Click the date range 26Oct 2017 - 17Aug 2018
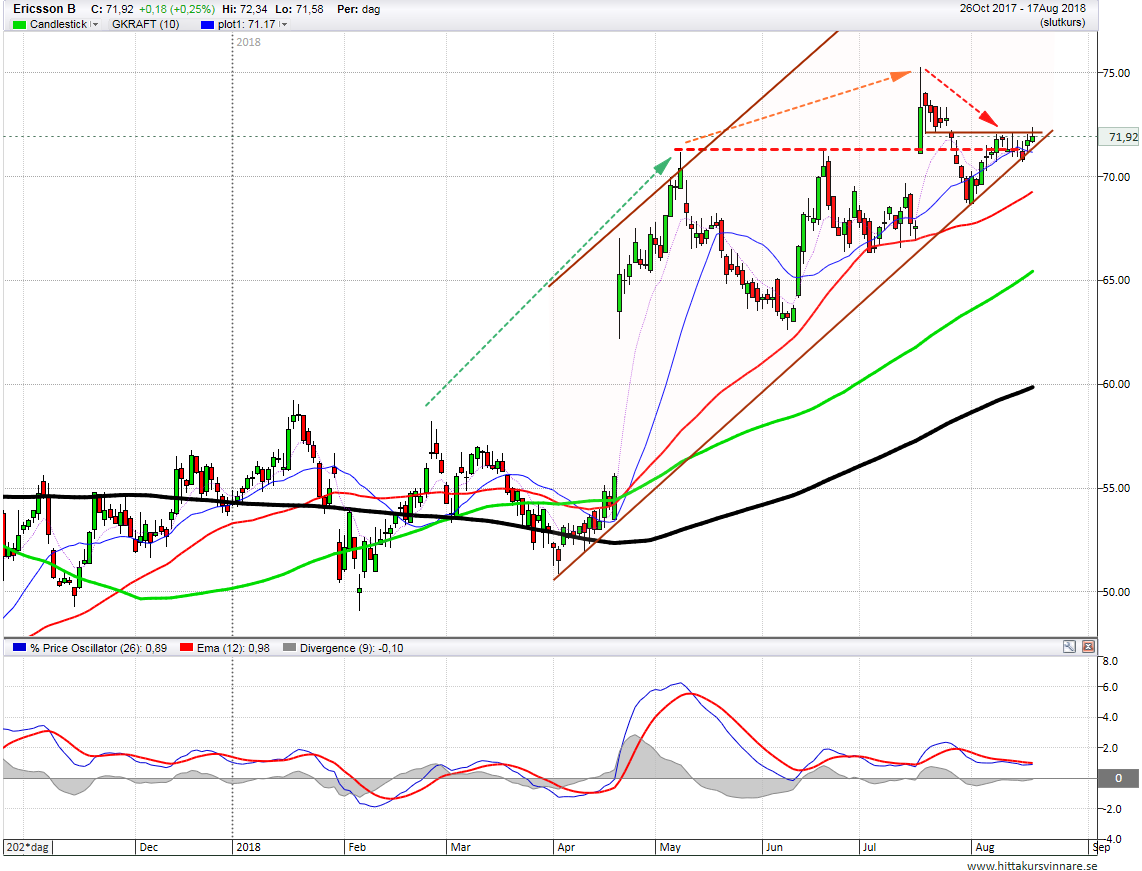The height and width of the screenshot is (871, 1142). coord(1023,9)
